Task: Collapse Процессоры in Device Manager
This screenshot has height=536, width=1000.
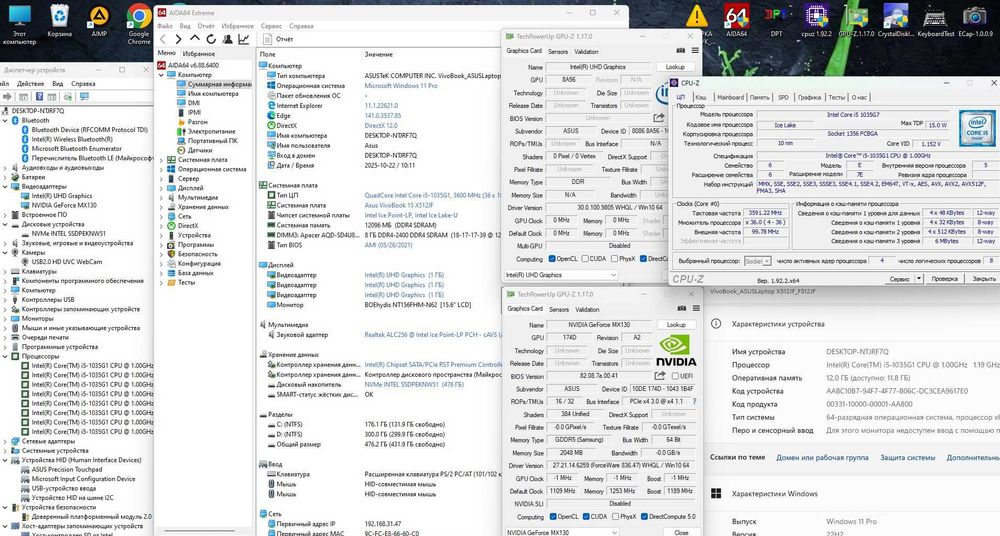Action: (6, 356)
